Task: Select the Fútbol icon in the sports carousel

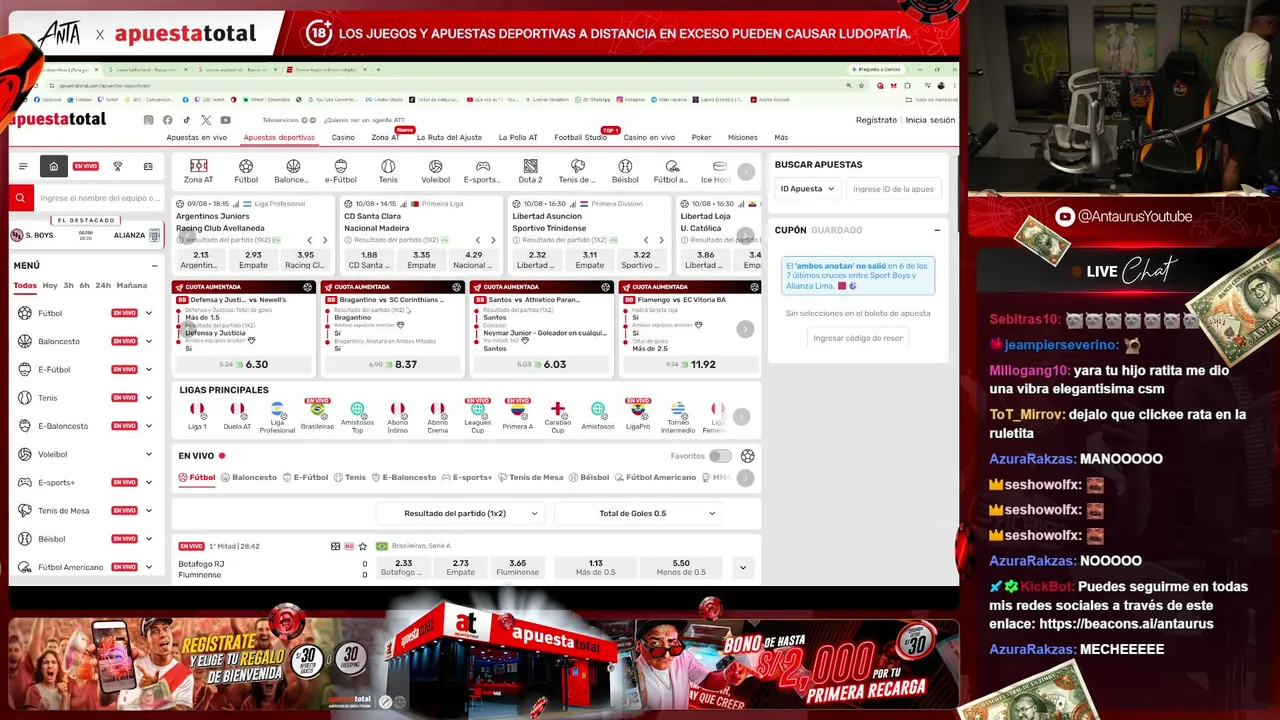Action: [x=246, y=166]
